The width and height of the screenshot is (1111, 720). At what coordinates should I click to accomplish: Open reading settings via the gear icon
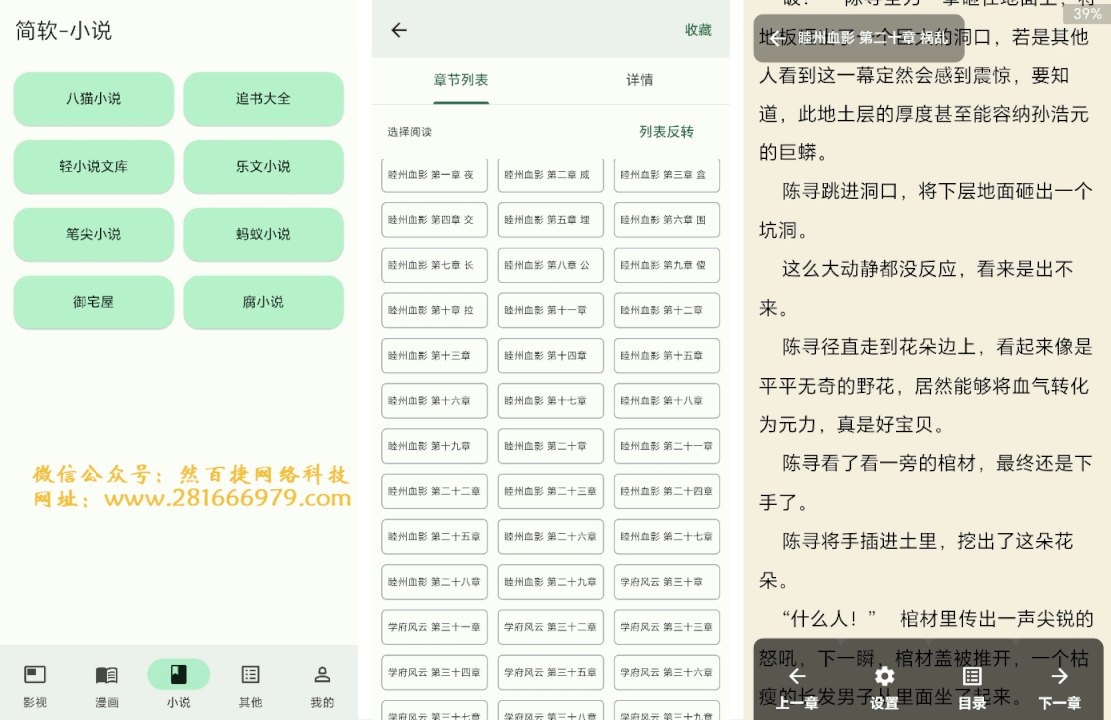click(x=884, y=677)
